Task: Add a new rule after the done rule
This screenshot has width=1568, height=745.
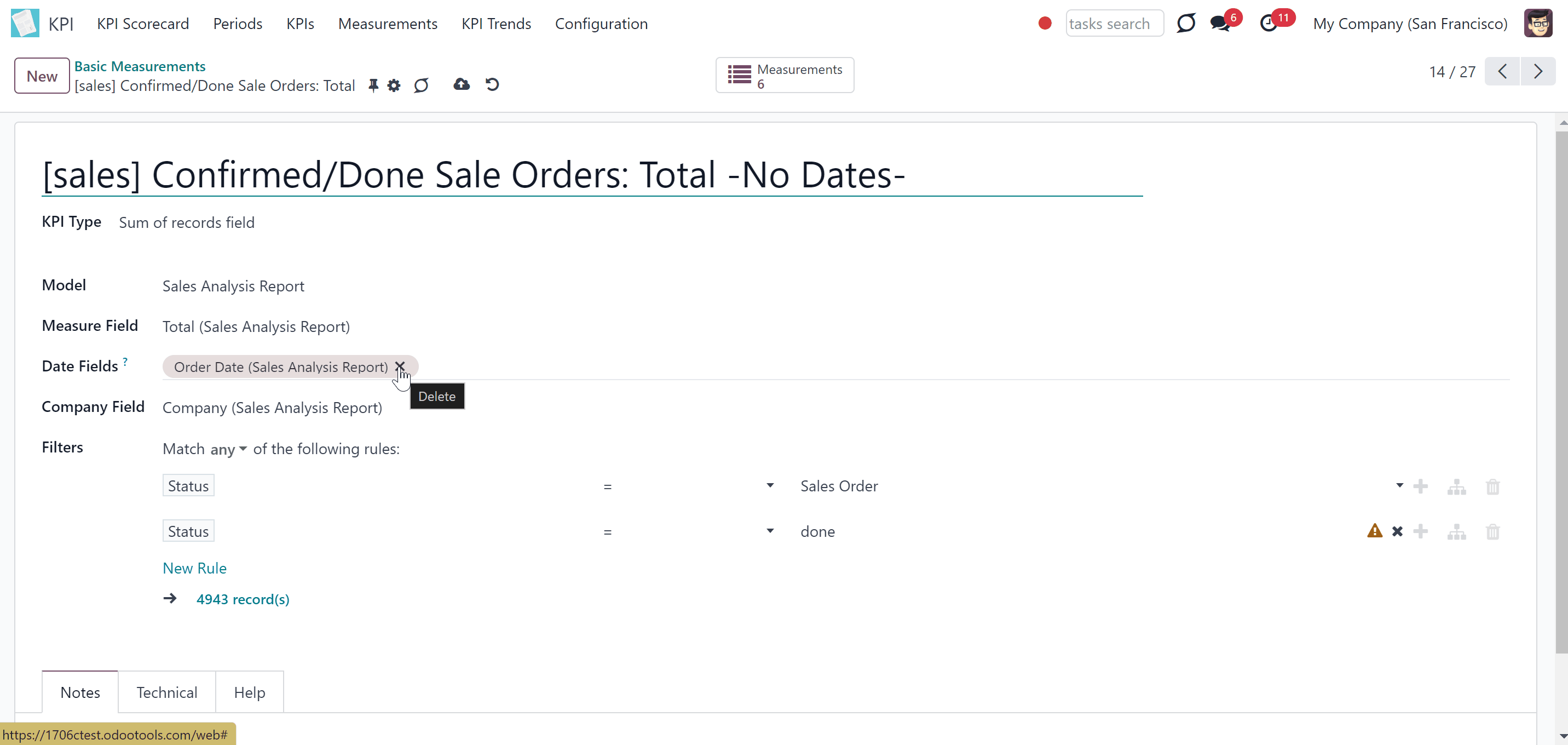Action: click(x=1421, y=532)
